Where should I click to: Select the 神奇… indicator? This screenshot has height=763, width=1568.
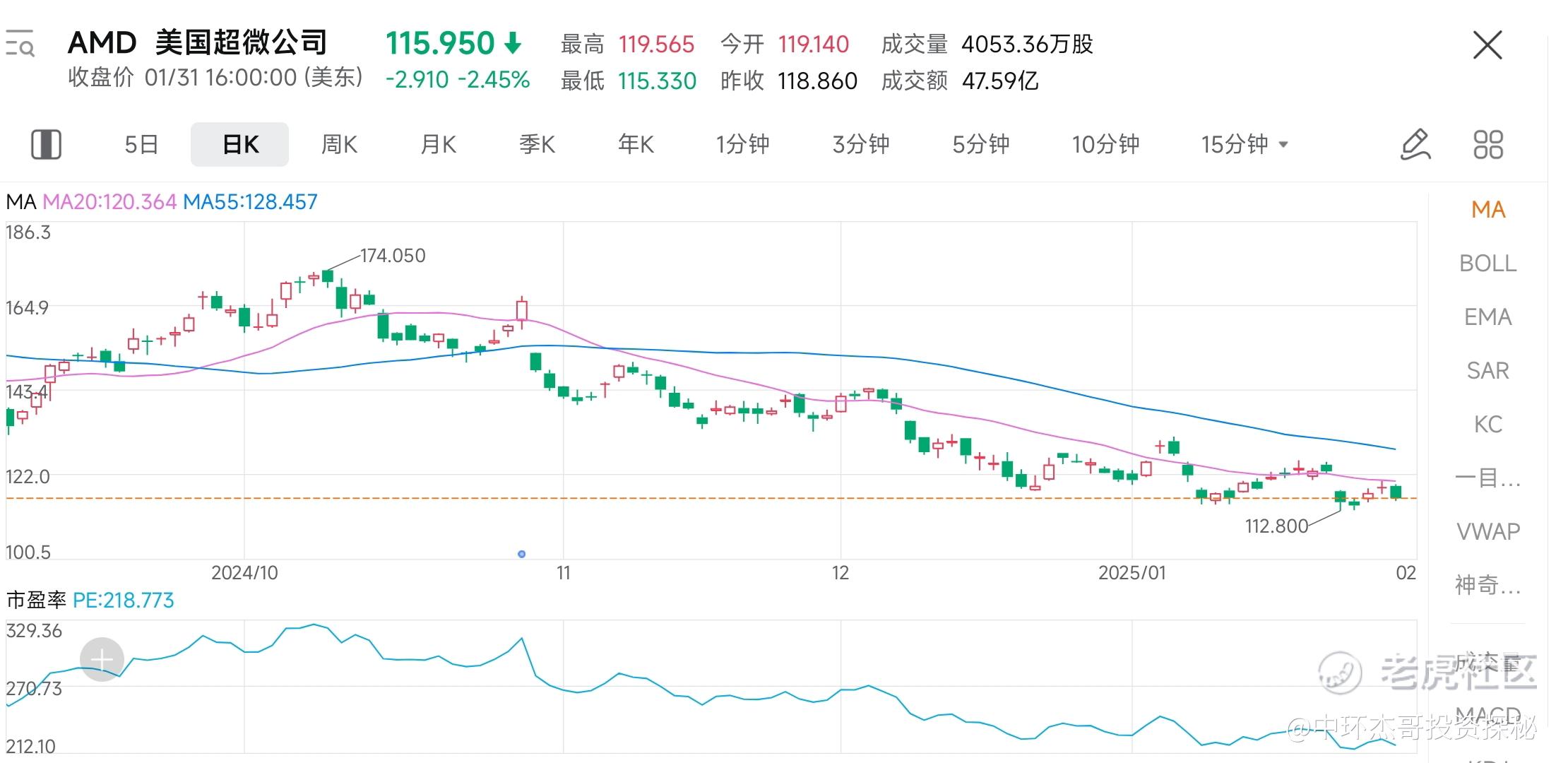click(1488, 585)
